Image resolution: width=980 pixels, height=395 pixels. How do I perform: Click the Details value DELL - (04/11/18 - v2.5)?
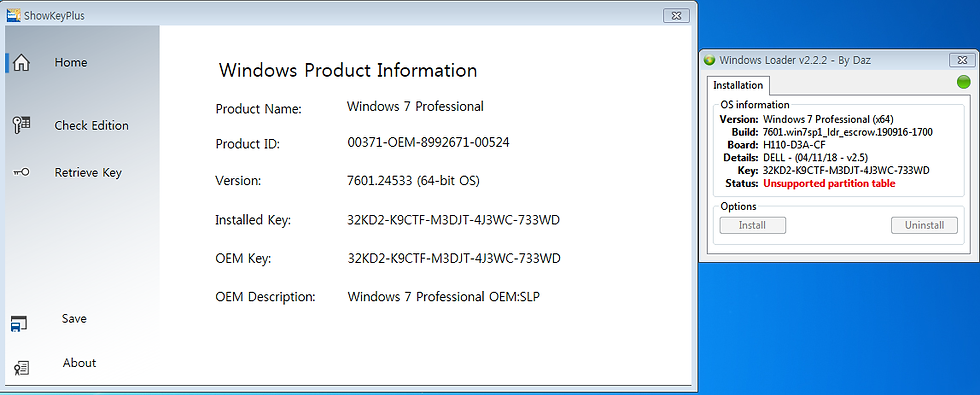[x=816, y=157]
